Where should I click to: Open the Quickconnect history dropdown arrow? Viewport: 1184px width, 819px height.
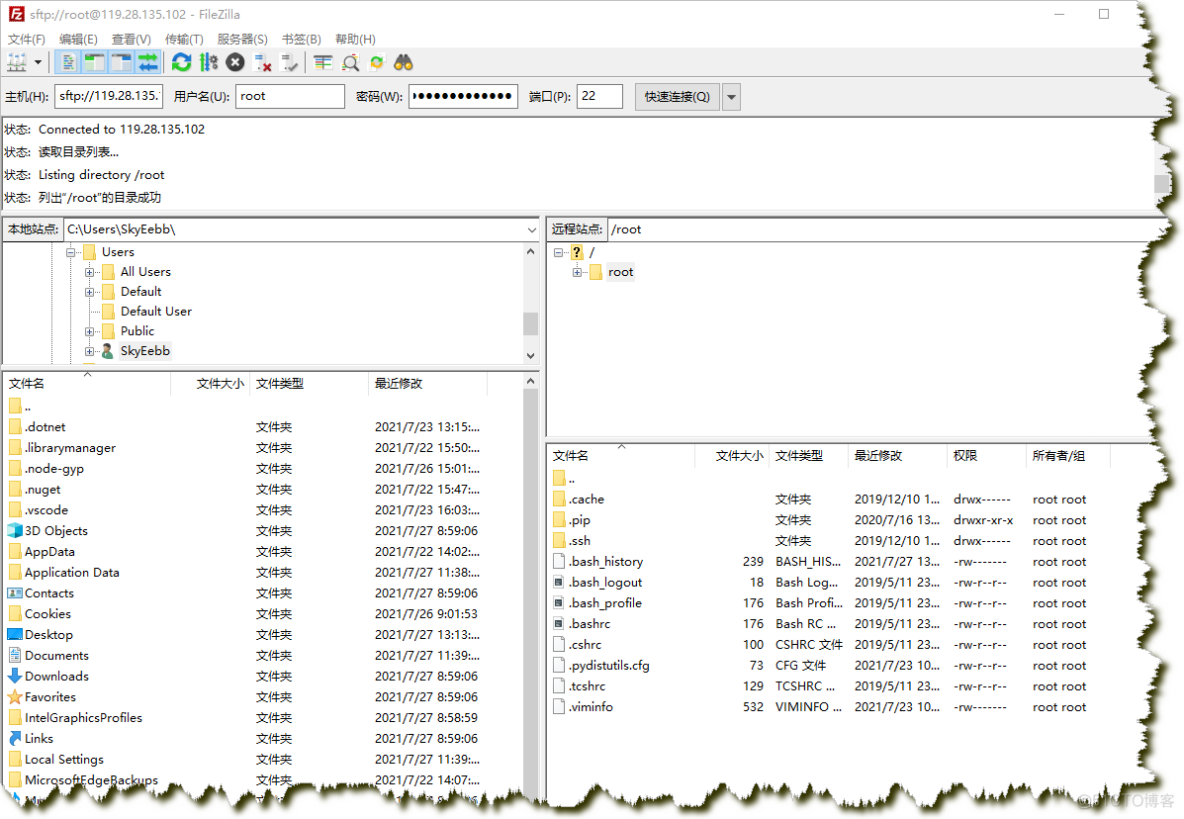tap(731, 97)
